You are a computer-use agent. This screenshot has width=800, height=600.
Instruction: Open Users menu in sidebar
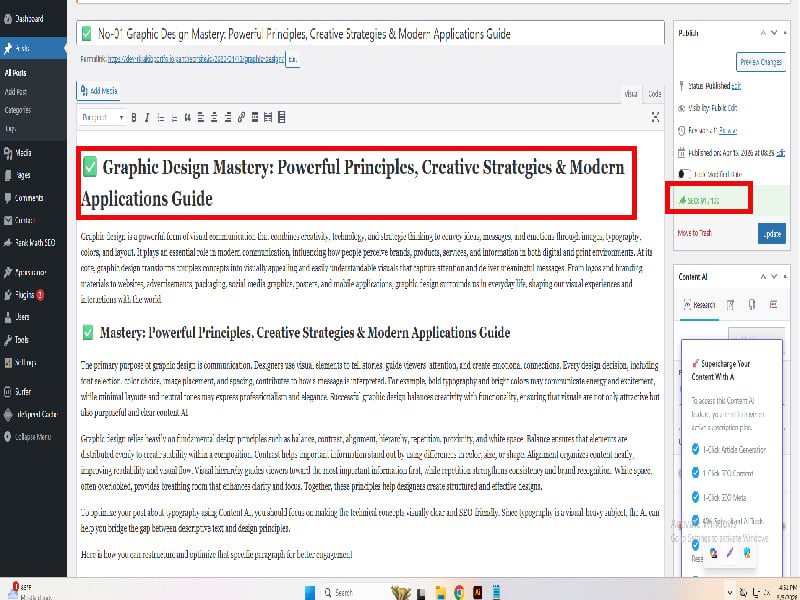tap(22, 317)
